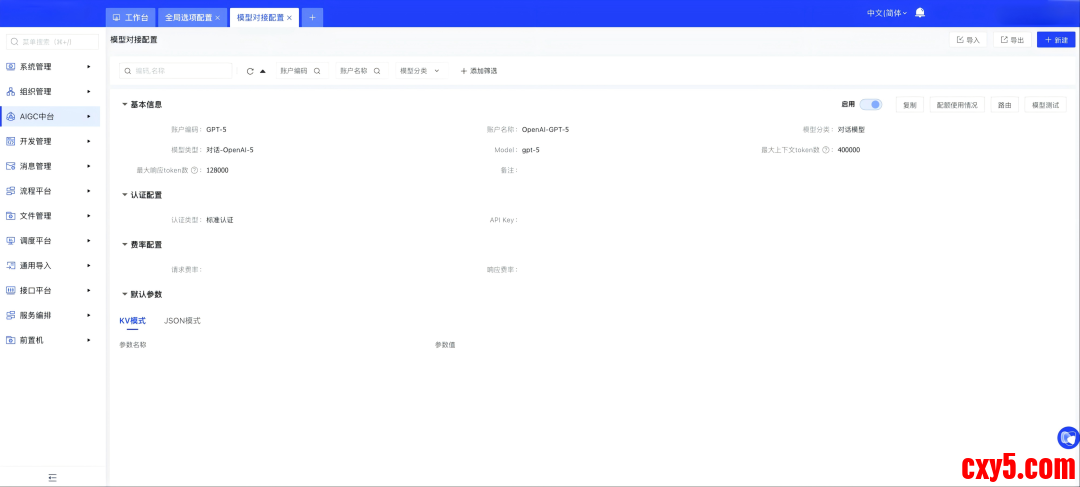
Task: Click the 账户编码 value GPT-5
Action: click(x=216, y=129)
